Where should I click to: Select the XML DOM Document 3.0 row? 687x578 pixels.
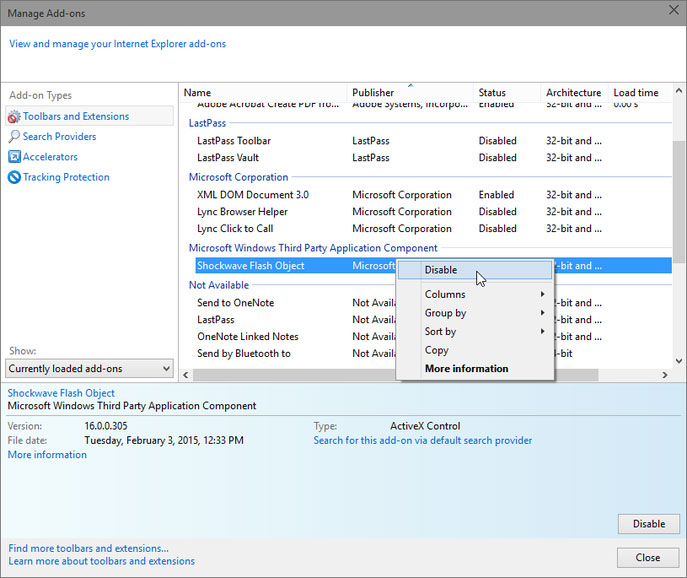(x=434, y=195)
